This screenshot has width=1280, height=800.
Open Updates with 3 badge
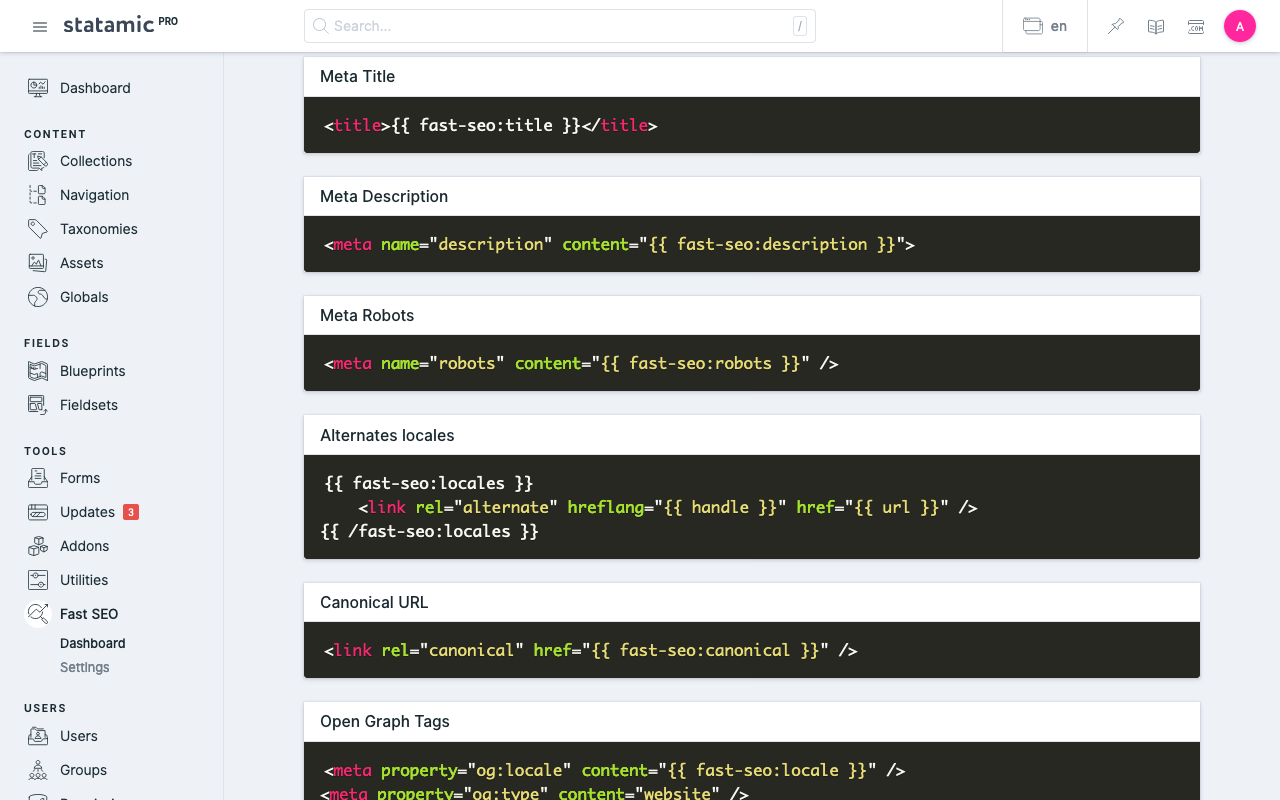[88, 512]
